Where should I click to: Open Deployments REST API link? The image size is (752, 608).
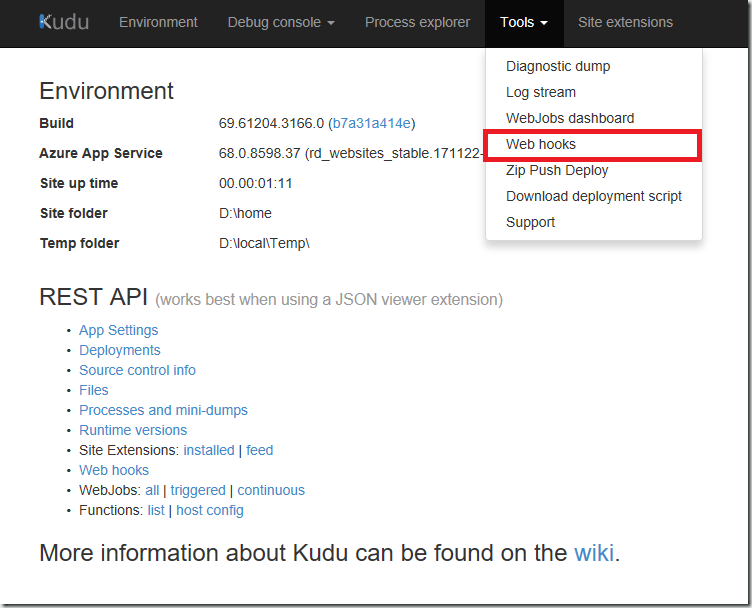pyautogui.click(x=120, y=351)
